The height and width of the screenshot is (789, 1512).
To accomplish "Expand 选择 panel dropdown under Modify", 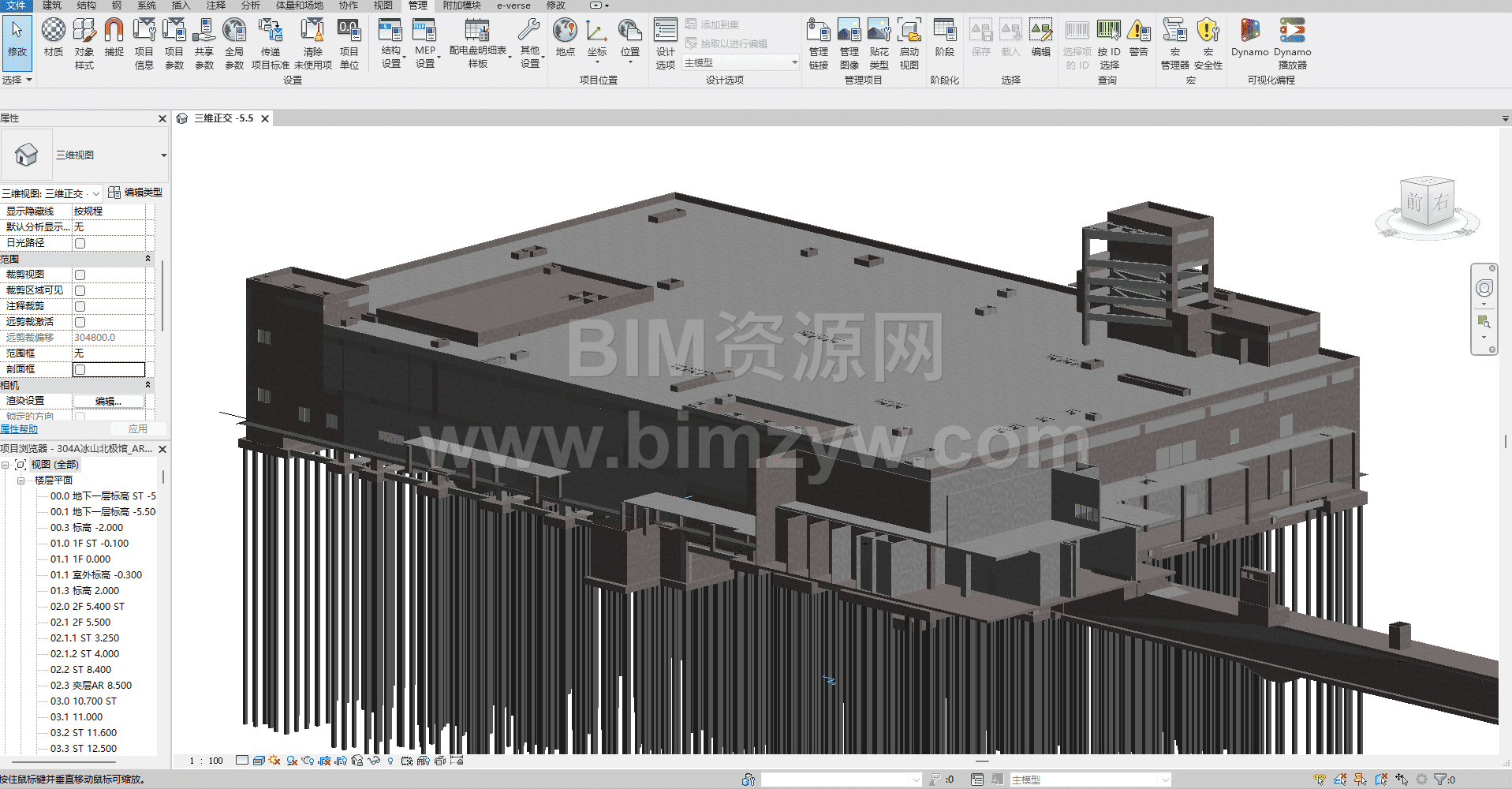I will coord(17,80).
